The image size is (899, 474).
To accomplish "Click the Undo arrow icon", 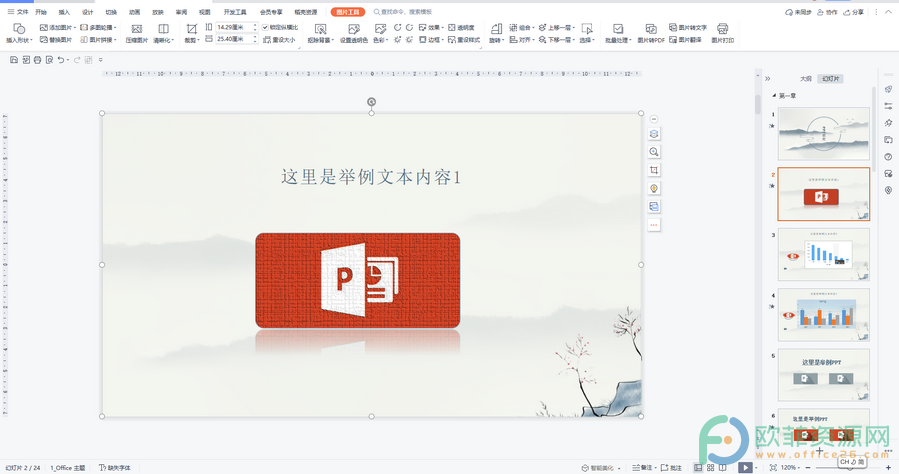I will (x=61, y=60).
